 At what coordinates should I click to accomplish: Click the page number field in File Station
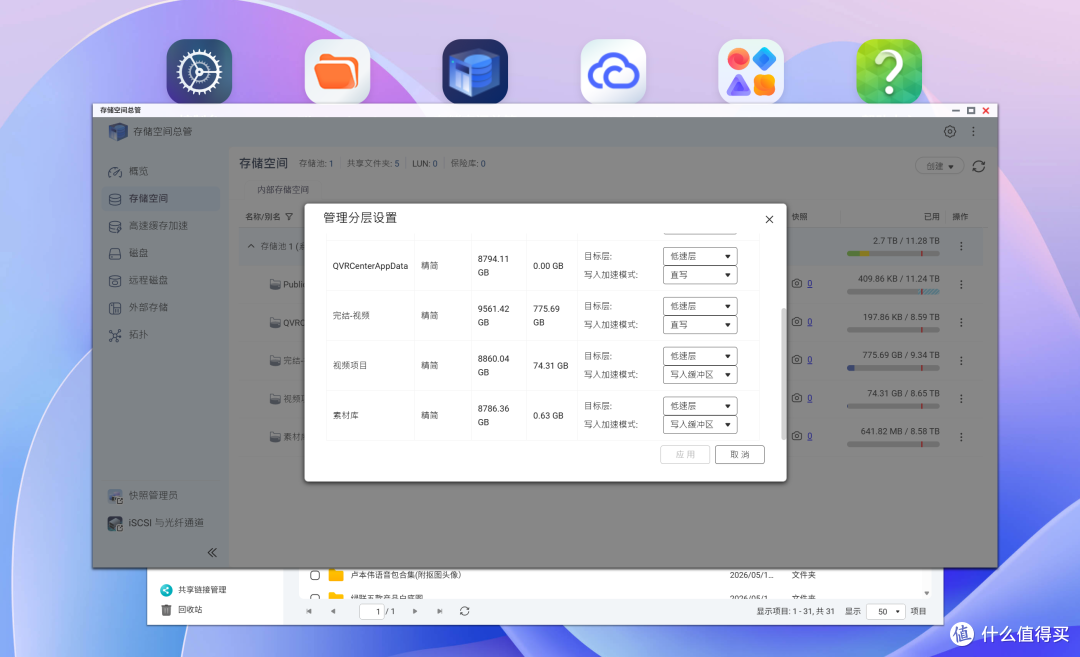[372, 612]
